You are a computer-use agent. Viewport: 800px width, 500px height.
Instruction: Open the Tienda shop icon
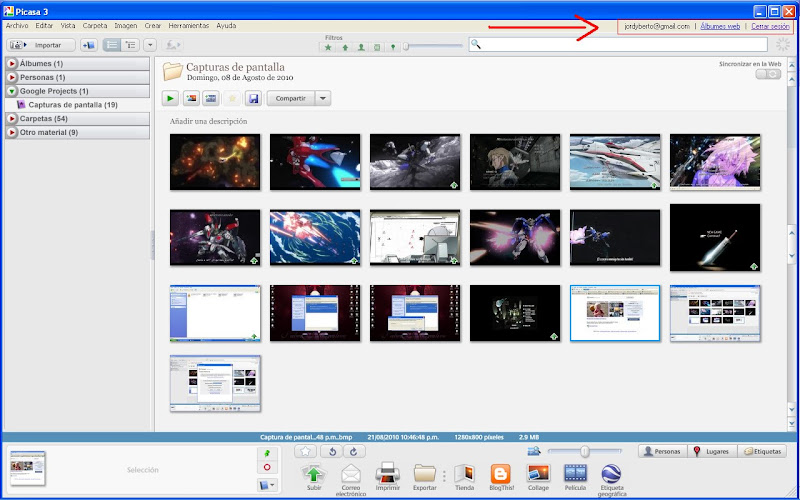coord(464,474)
